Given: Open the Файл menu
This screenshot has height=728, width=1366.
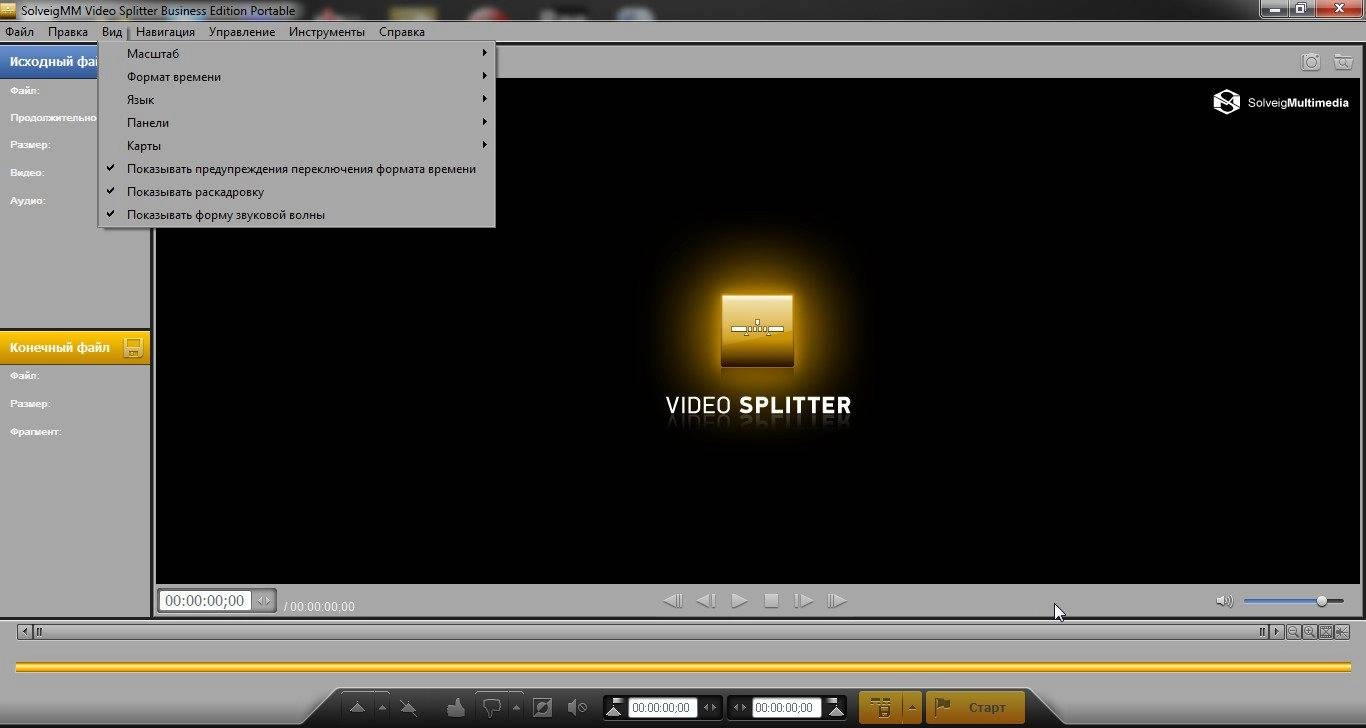Looking at the screenshot, I should point(19,32).
